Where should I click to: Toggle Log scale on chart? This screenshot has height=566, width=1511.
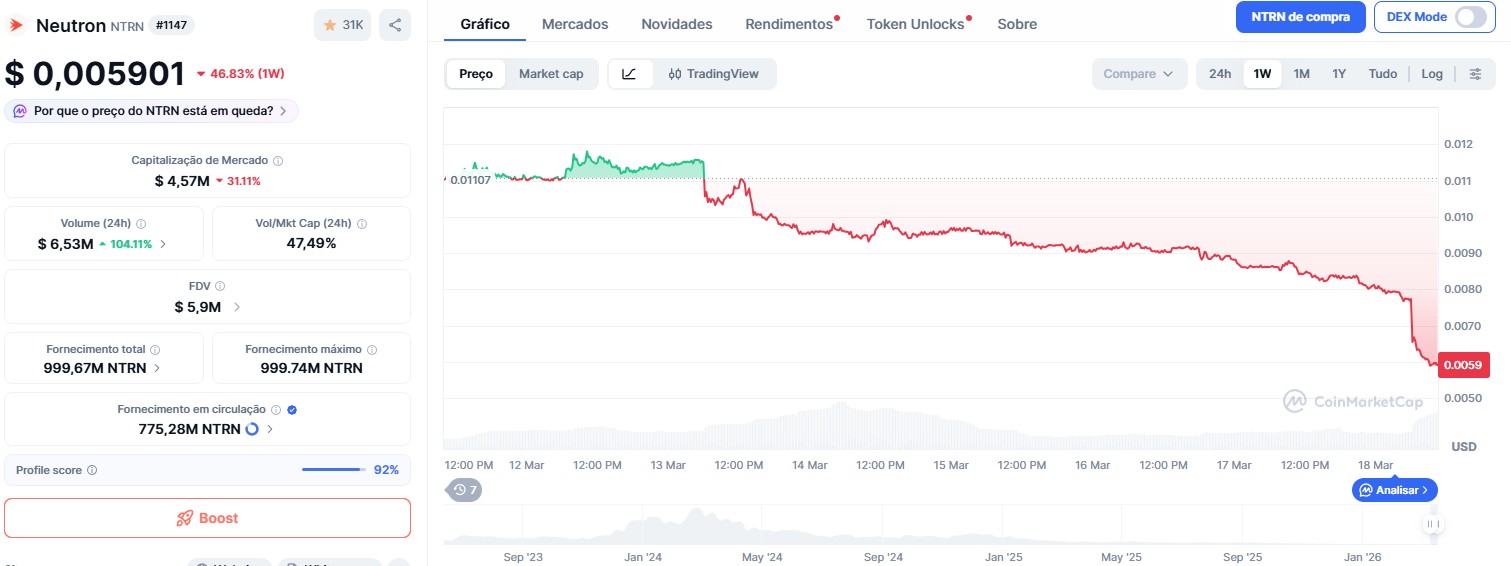1432,74
